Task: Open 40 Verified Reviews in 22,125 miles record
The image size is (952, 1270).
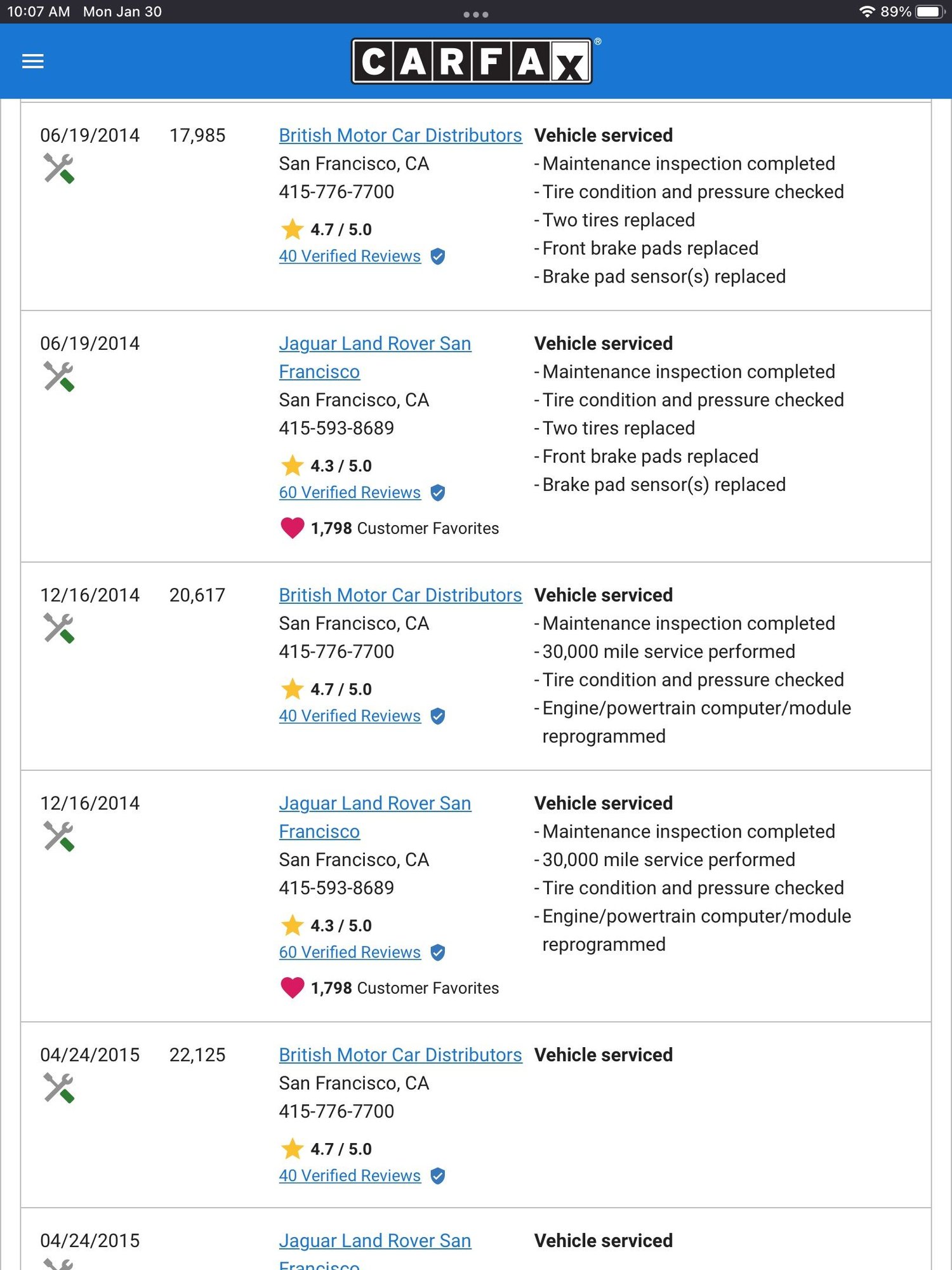Action: (350, 1175)
